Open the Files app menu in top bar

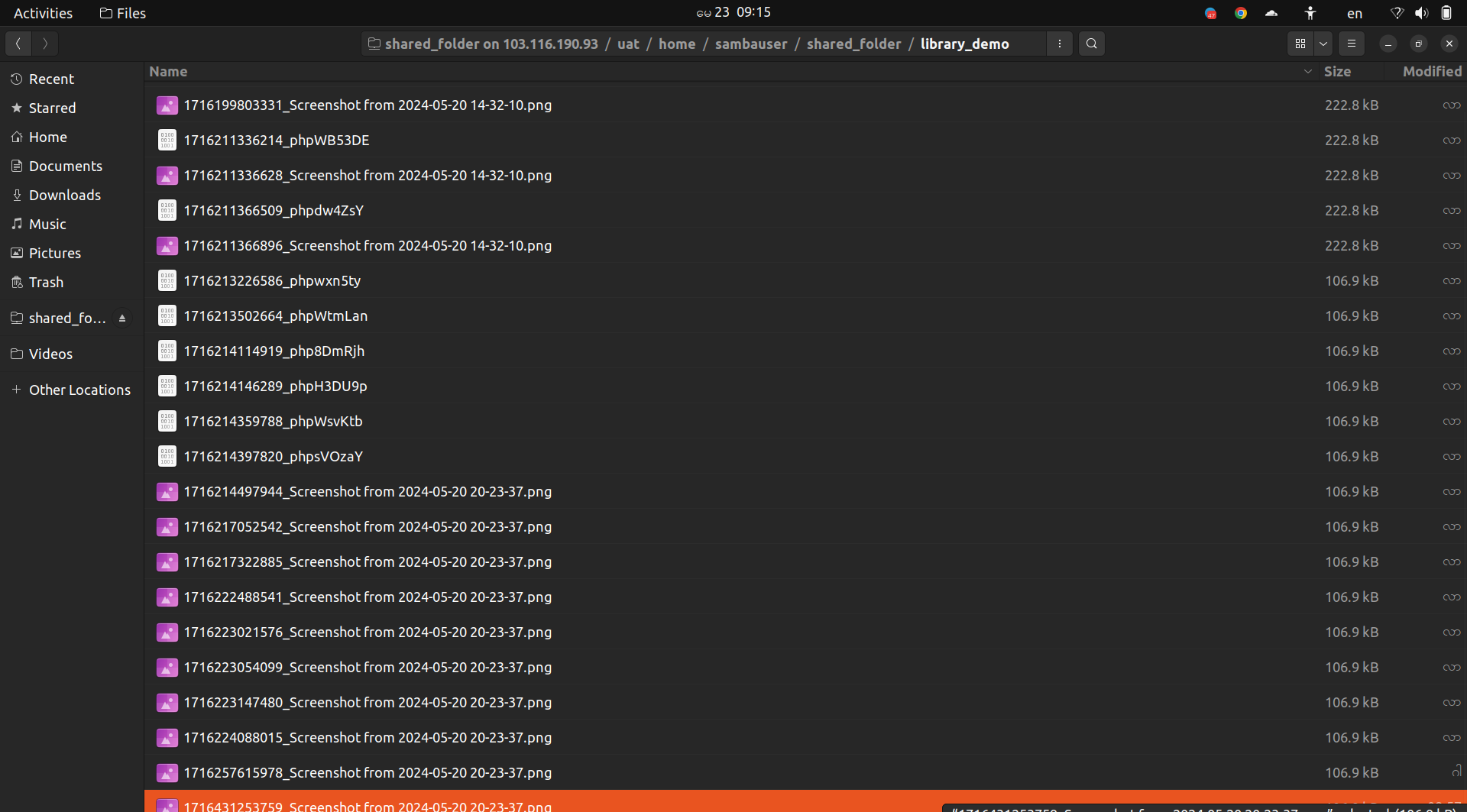pyautogui.click(x=123, y=13)
